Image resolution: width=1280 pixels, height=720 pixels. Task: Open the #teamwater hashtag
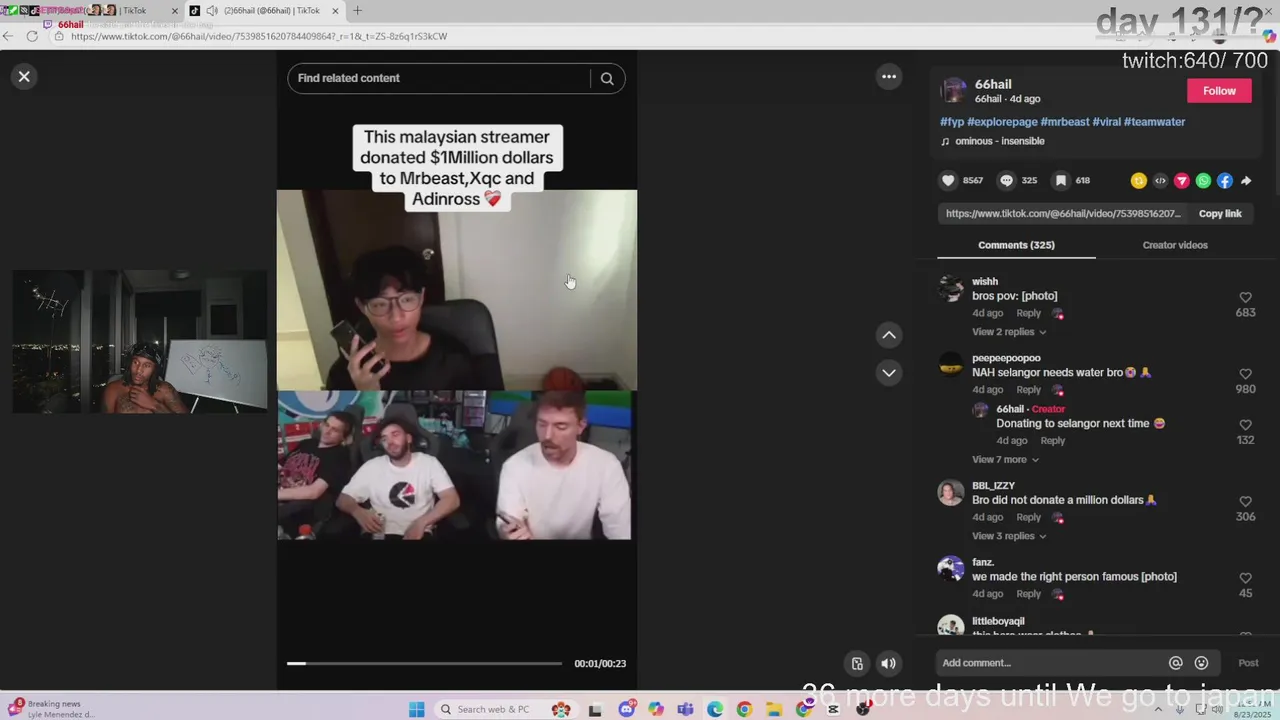click(x=1154, y=122)
